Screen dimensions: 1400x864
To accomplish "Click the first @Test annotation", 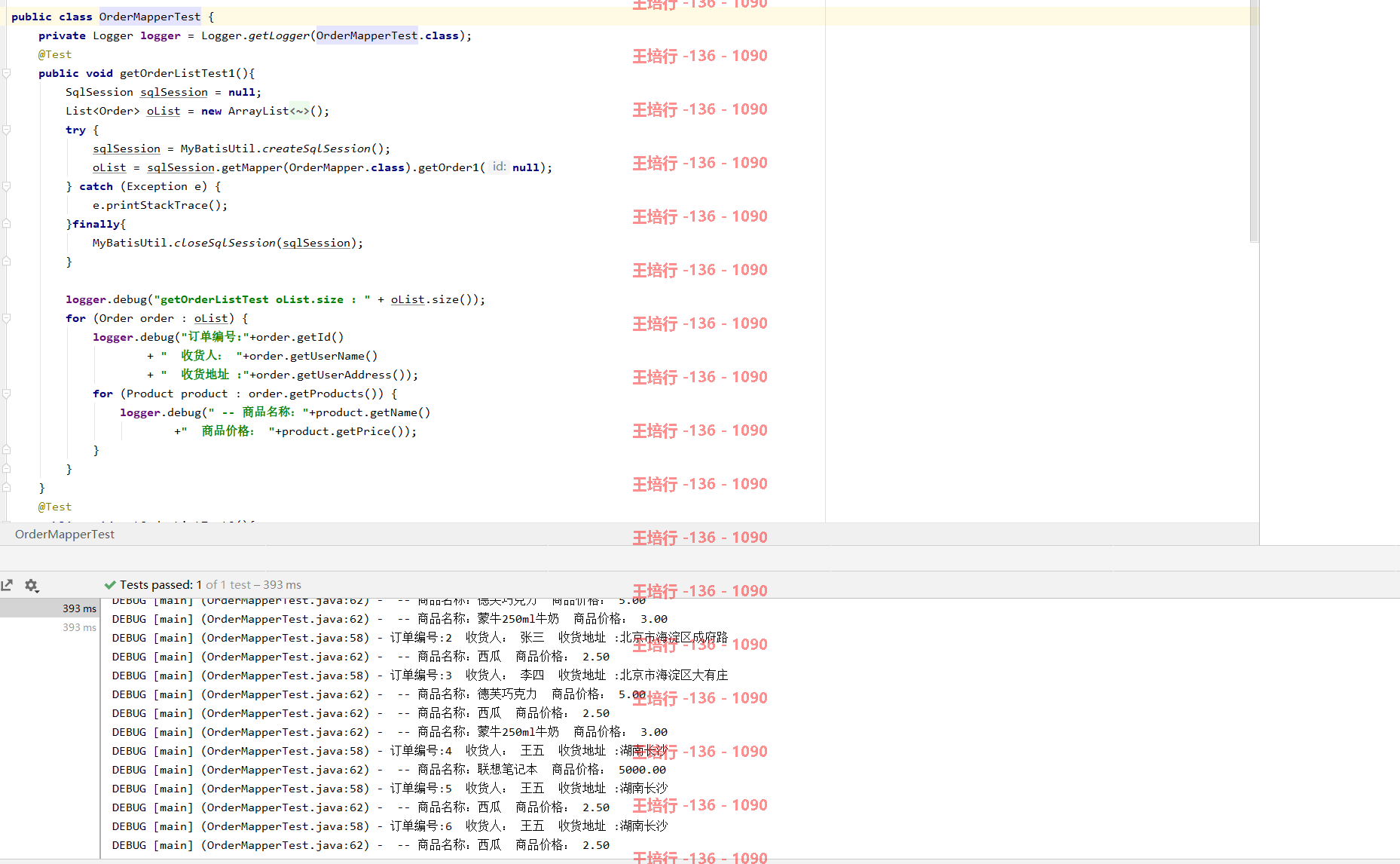I will (55, 54).
